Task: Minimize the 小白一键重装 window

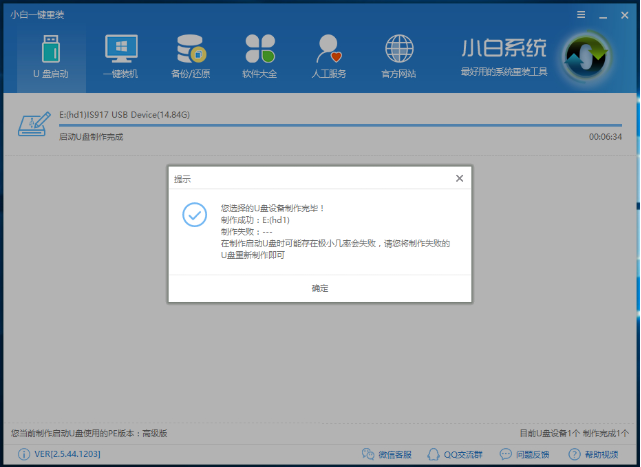Action: [602, 14]
